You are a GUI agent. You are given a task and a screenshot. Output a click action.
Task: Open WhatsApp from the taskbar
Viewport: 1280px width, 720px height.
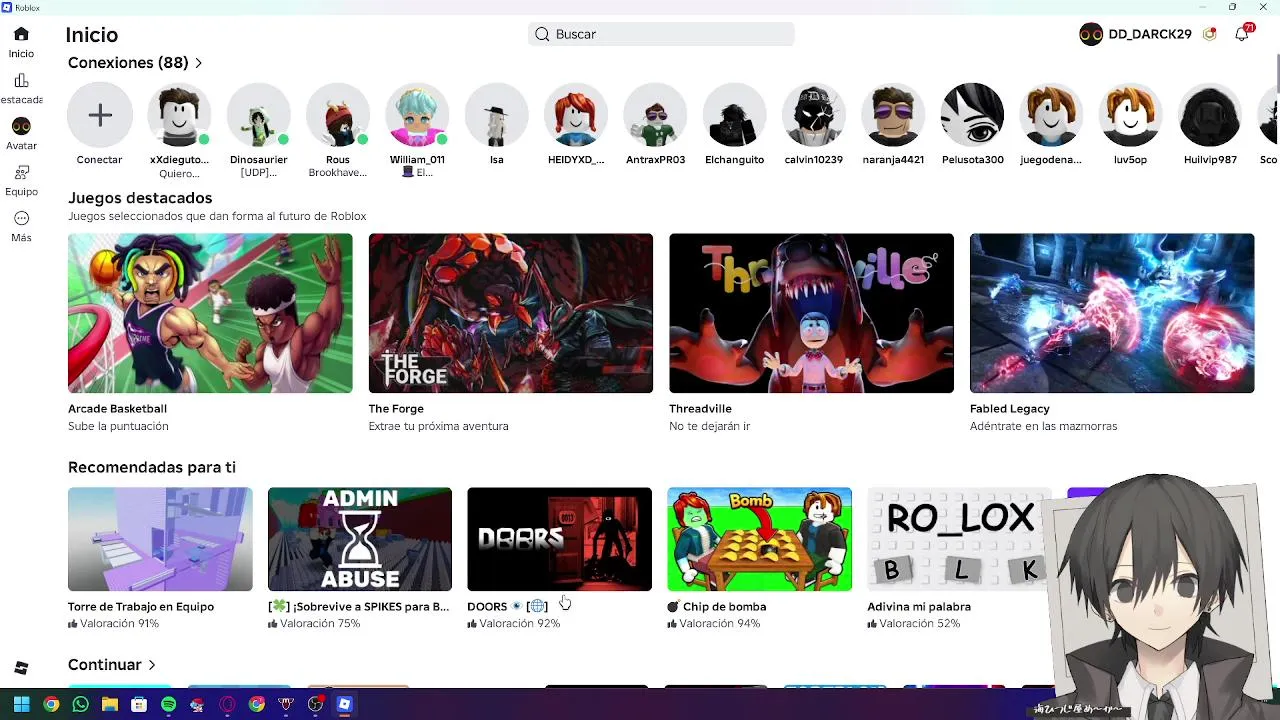pyautogui.click(x=80, y=704)
